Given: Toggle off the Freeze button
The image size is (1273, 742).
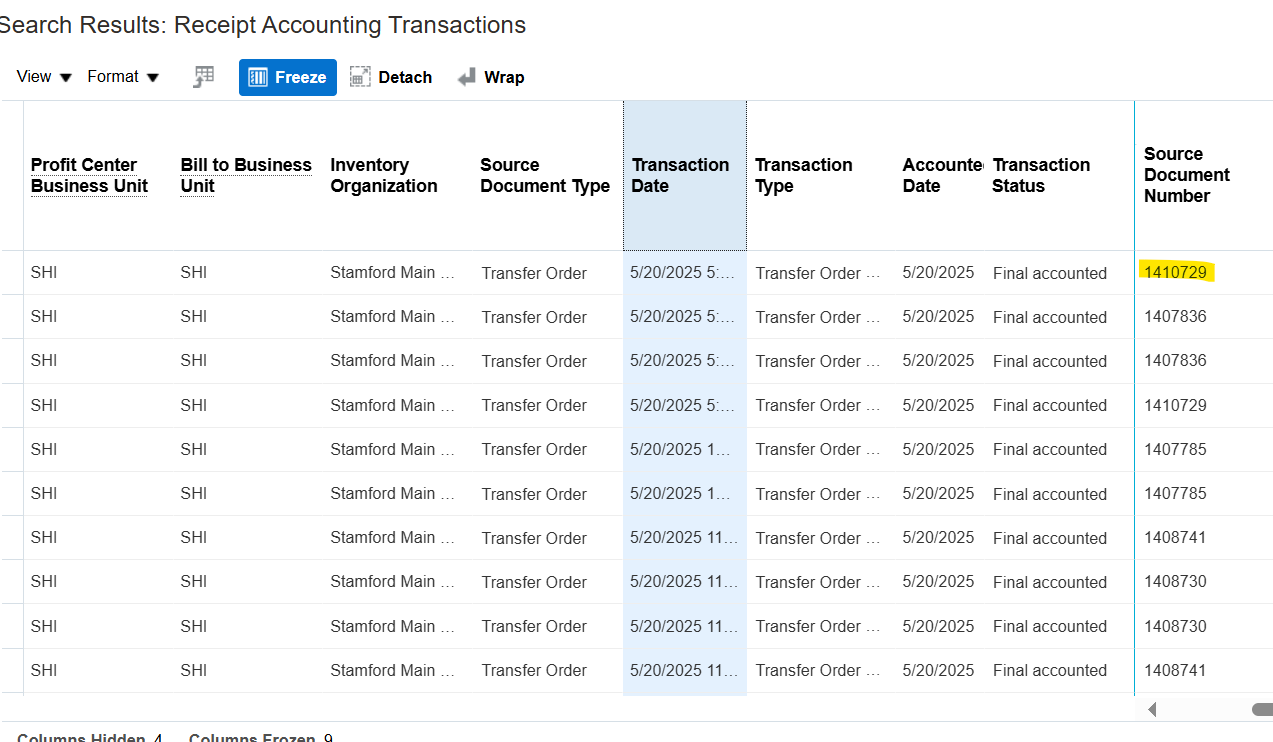Looking at the screenshot, I should tap(287, 77).
